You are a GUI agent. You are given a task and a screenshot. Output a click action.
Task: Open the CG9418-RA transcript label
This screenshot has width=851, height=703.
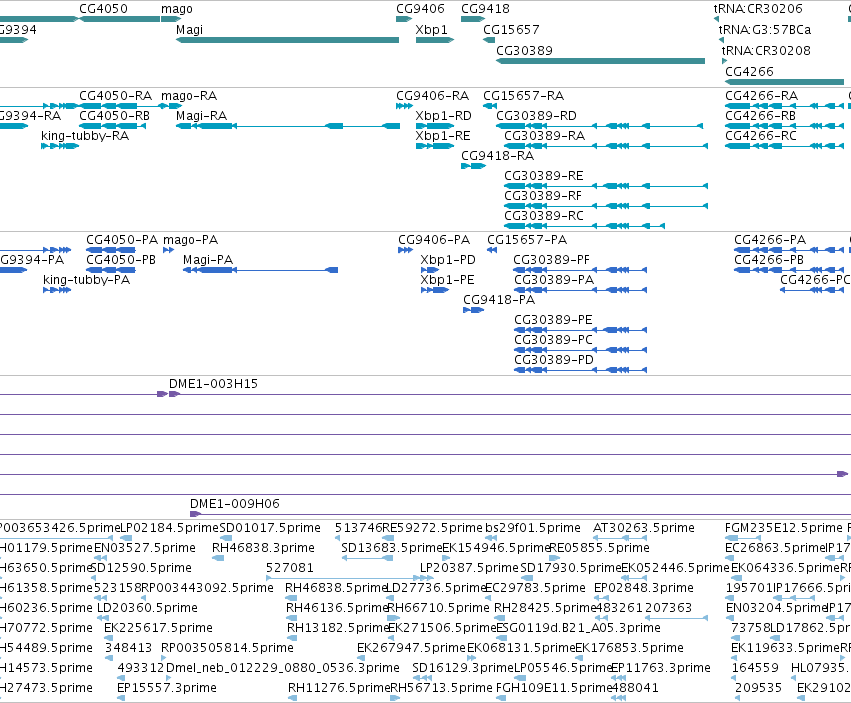click(x=498, y=156)
